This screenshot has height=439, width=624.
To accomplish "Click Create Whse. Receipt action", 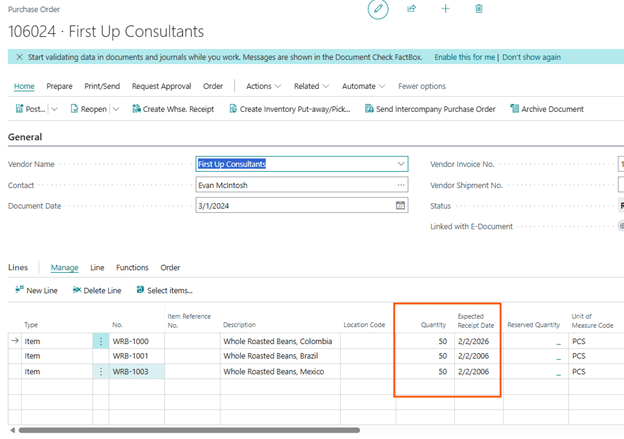I will [x=172, y=109].
